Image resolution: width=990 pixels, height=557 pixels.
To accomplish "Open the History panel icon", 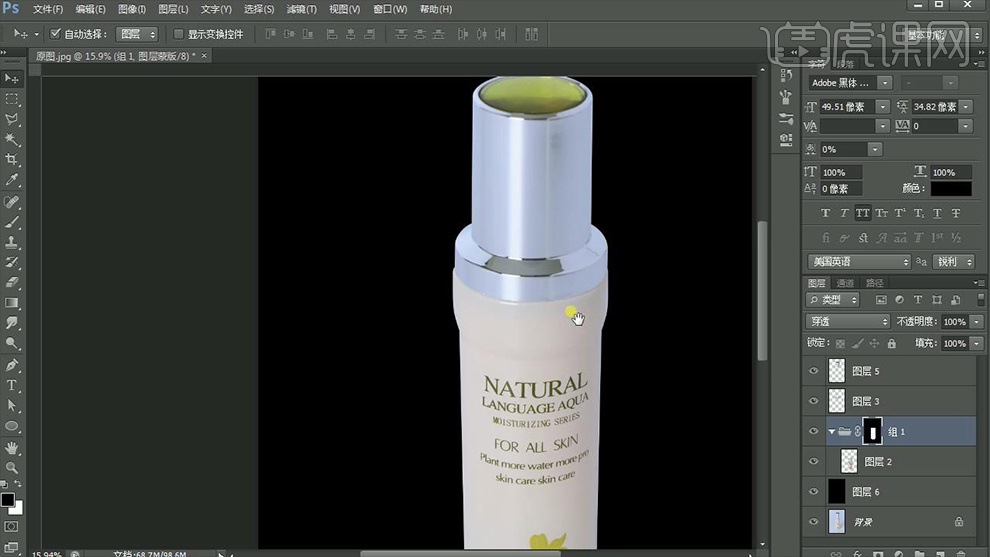I will pos(786,75).
